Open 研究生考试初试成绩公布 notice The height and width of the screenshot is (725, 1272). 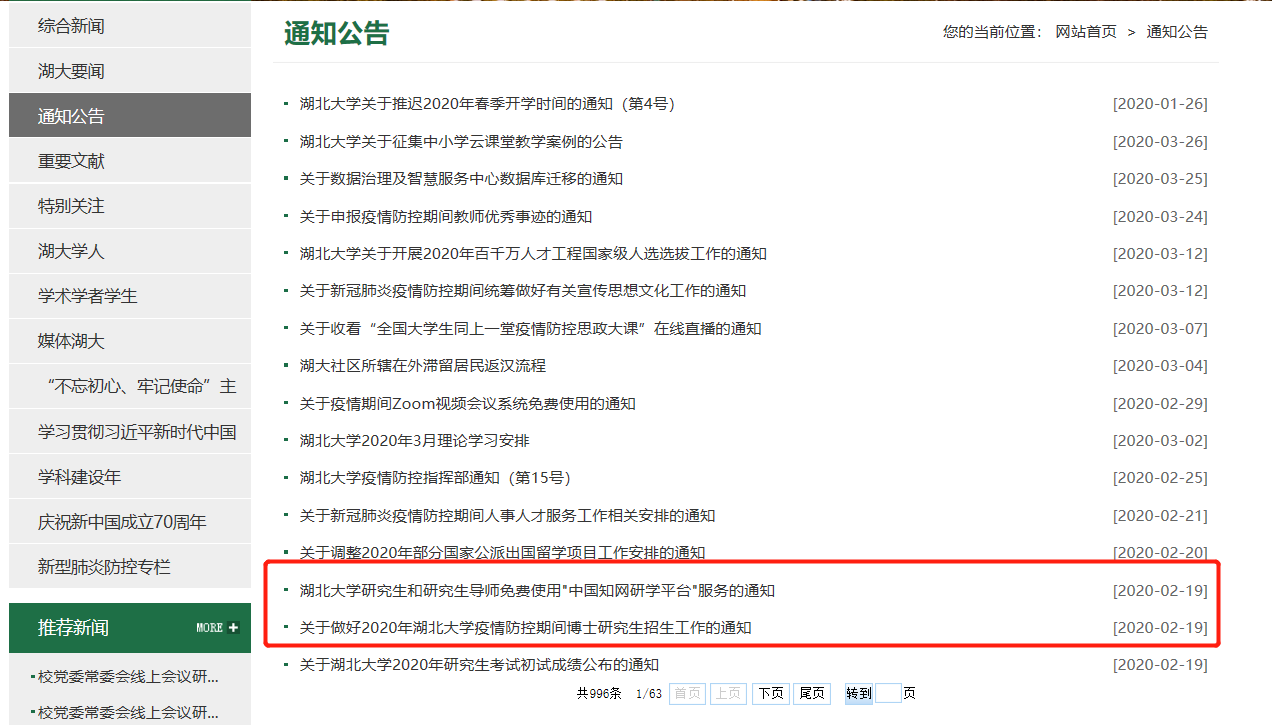tap(479, 665)
